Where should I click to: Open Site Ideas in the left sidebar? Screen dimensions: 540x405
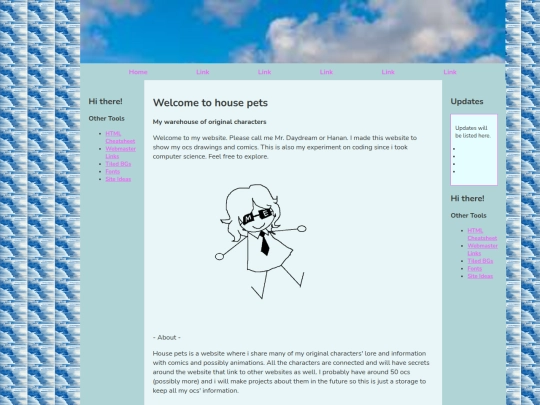tap(118, 179)
